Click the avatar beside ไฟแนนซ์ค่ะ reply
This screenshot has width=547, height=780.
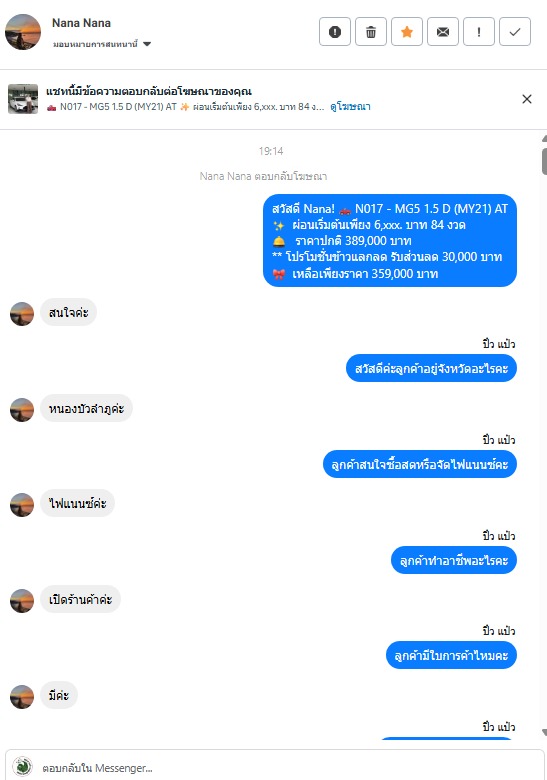pos(22,505)
